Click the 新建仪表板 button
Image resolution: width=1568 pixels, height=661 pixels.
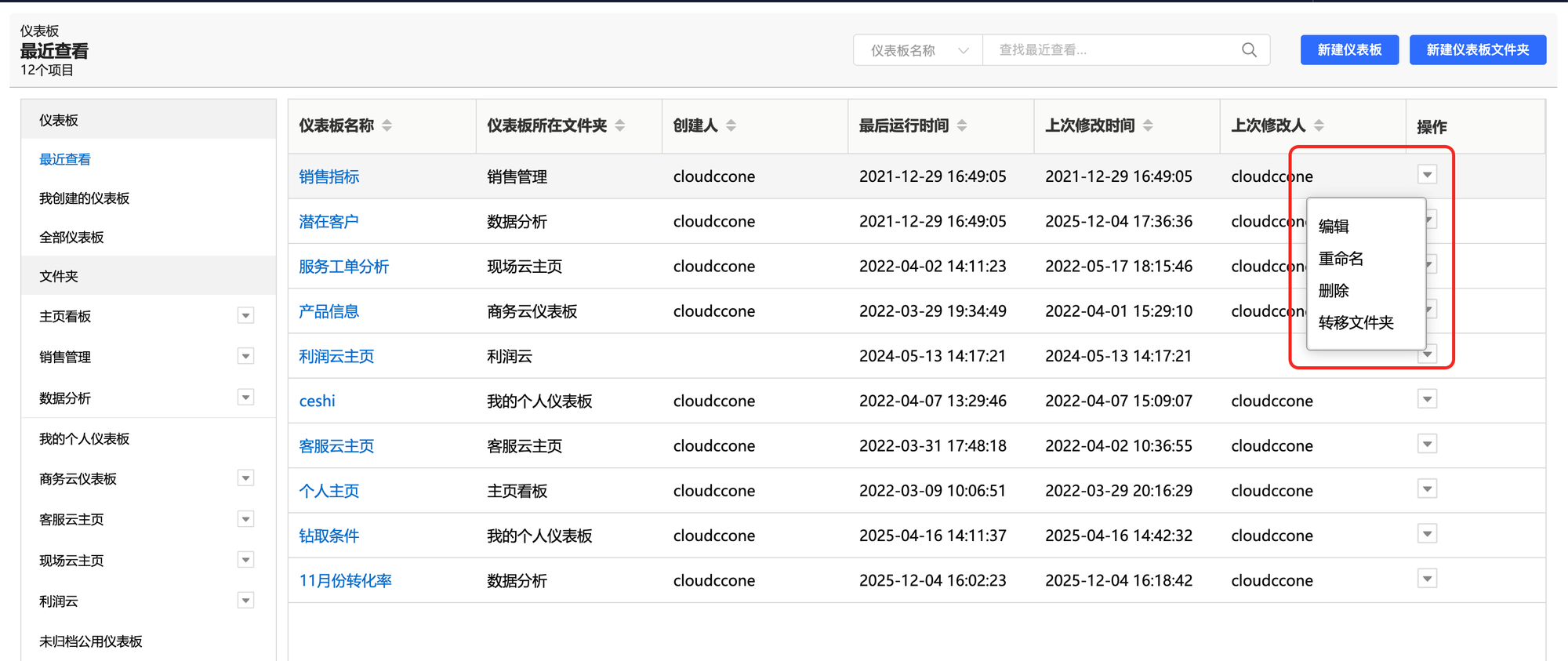[x=1348, y=50]
